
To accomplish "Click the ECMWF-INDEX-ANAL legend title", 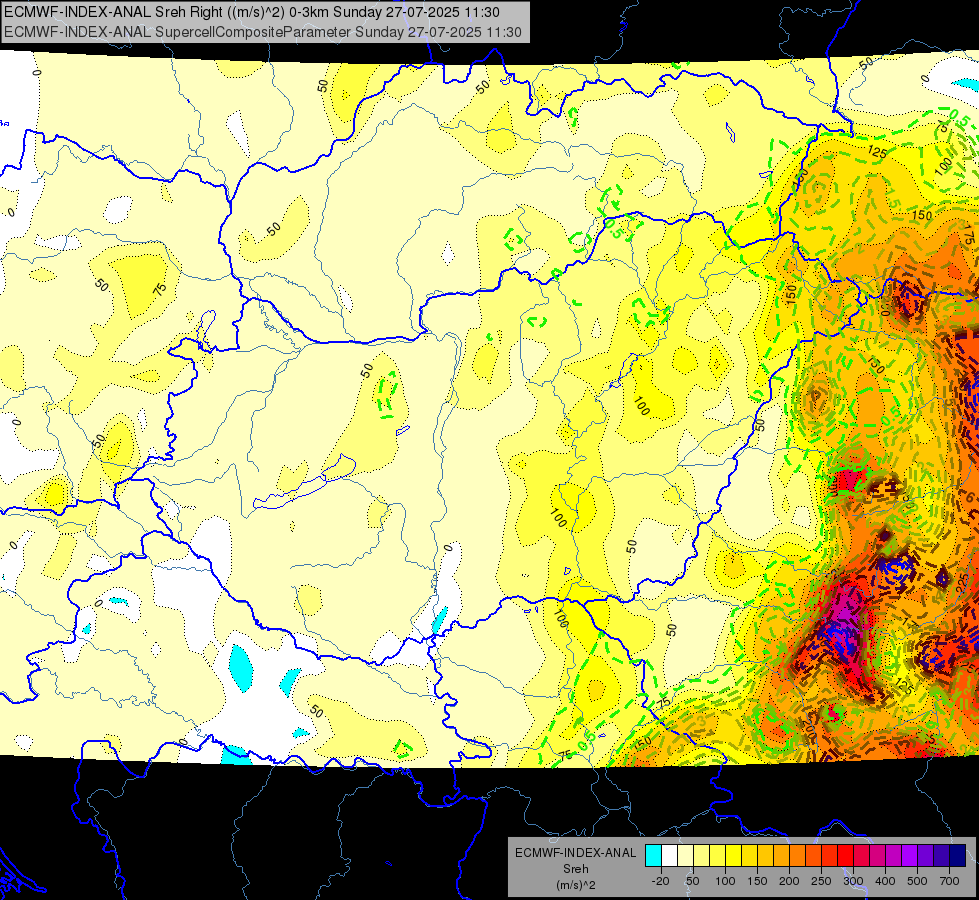I will (576, 853).
